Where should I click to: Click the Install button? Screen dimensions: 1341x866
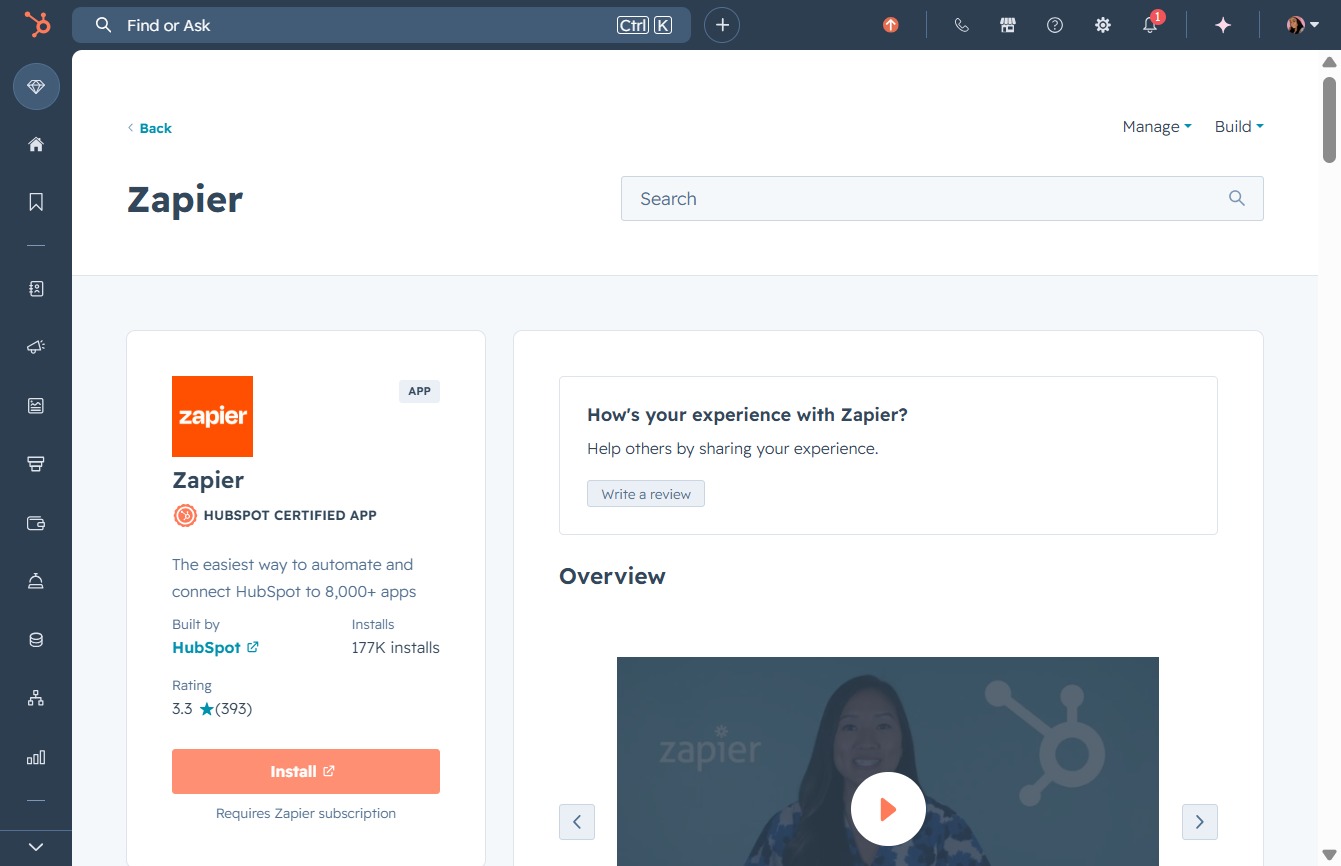[306, 772]
